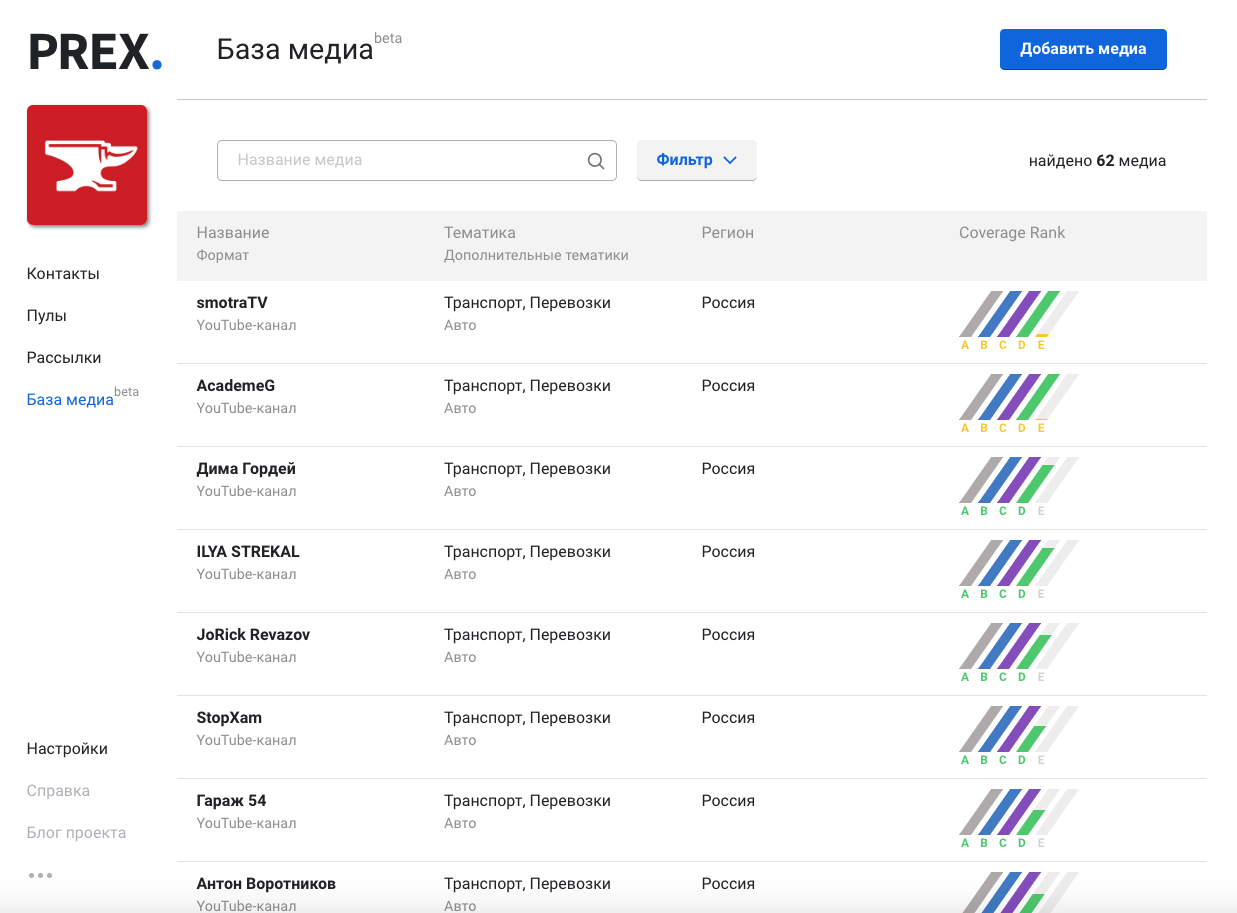Open Рассылки section
The width and height of the screenshot is (1237, 913).
[x=64, y=358]
